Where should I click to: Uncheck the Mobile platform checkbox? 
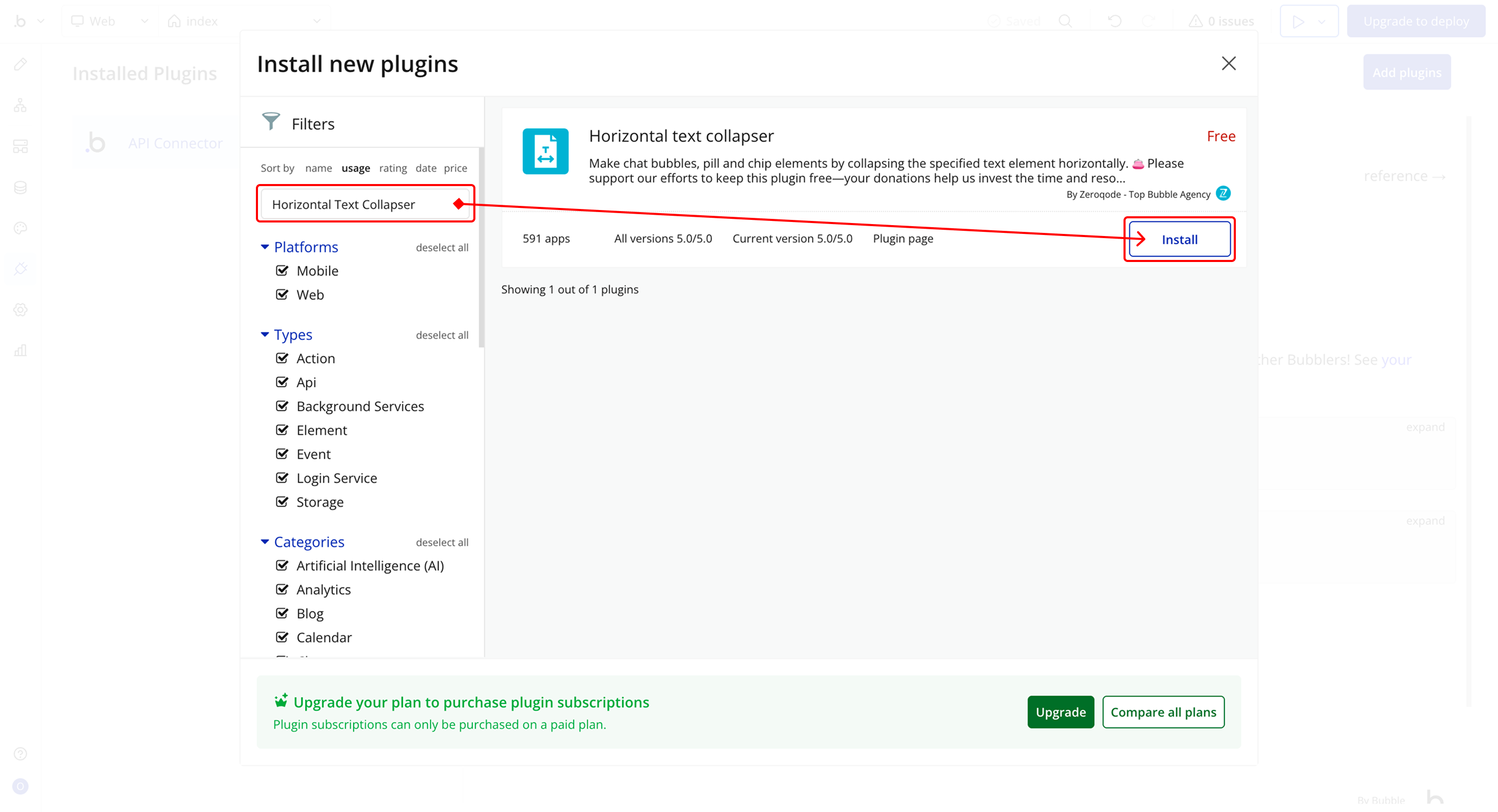coord(282,270)
